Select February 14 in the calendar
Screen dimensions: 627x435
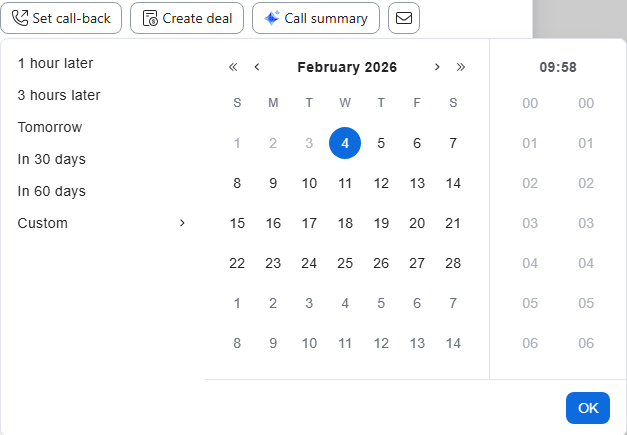[453, 183]
